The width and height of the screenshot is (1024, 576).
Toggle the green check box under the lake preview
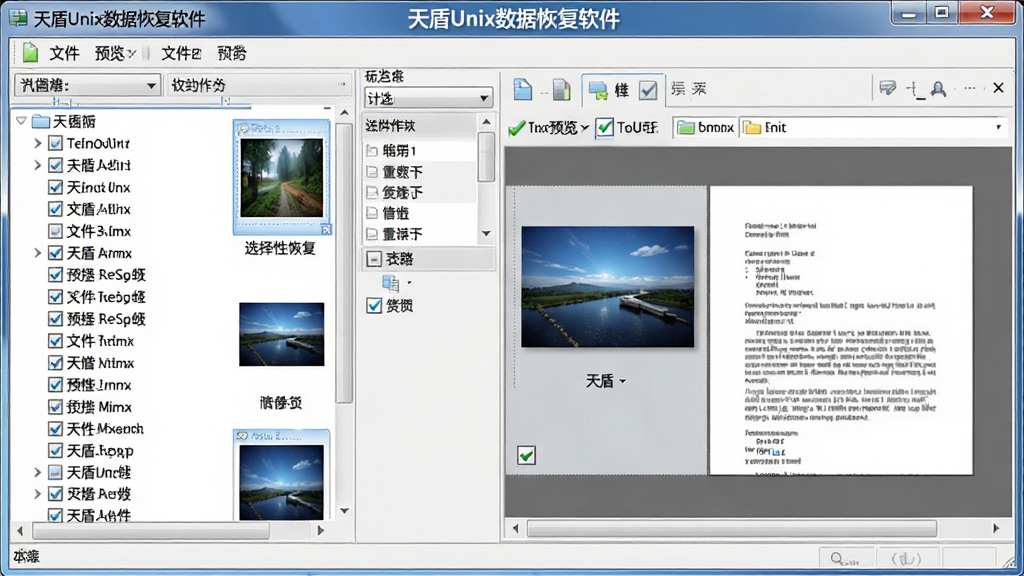click(526, 455)
